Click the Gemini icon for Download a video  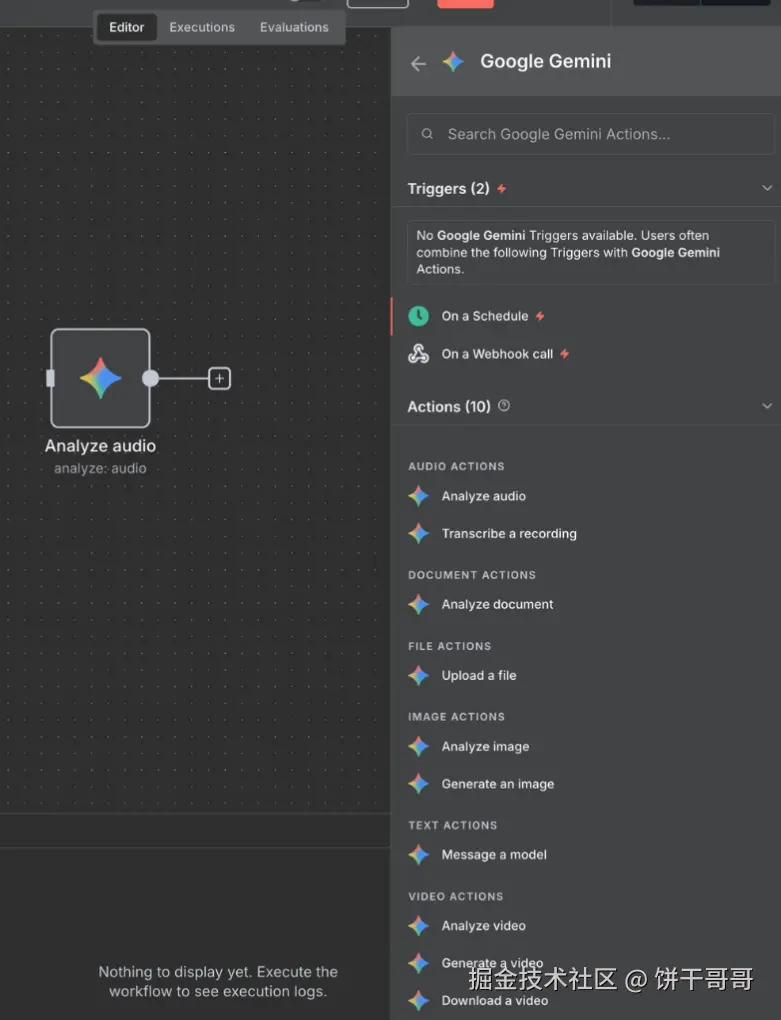click(x=418, y=1000)
